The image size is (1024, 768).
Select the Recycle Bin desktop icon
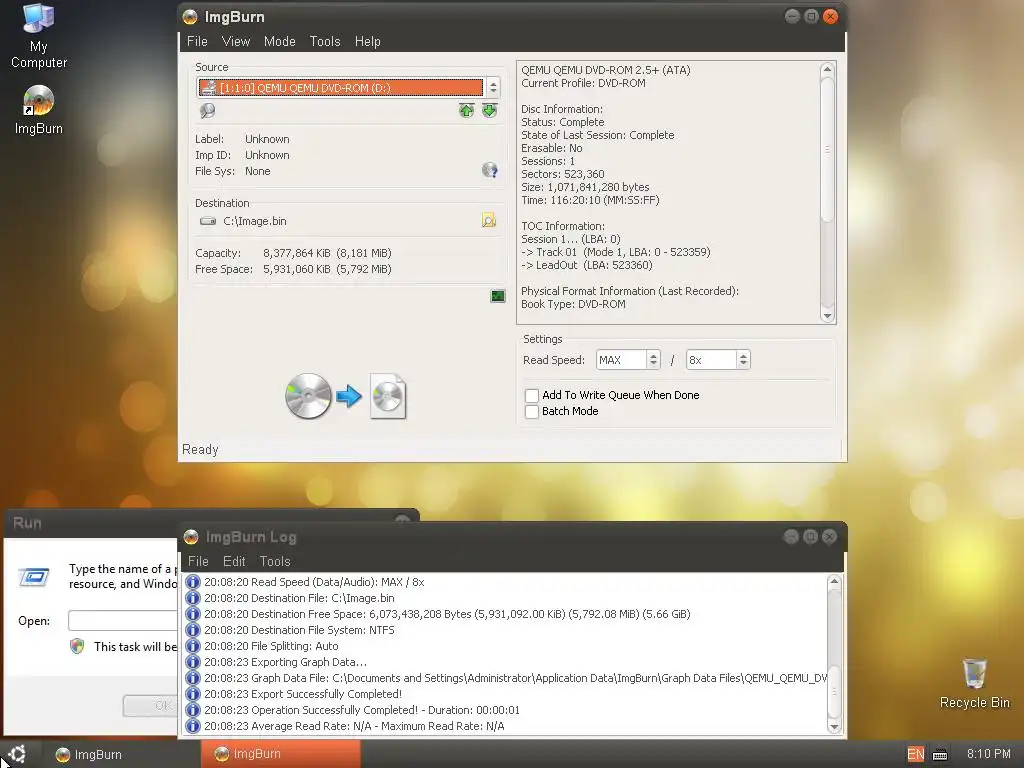(974, 684)
